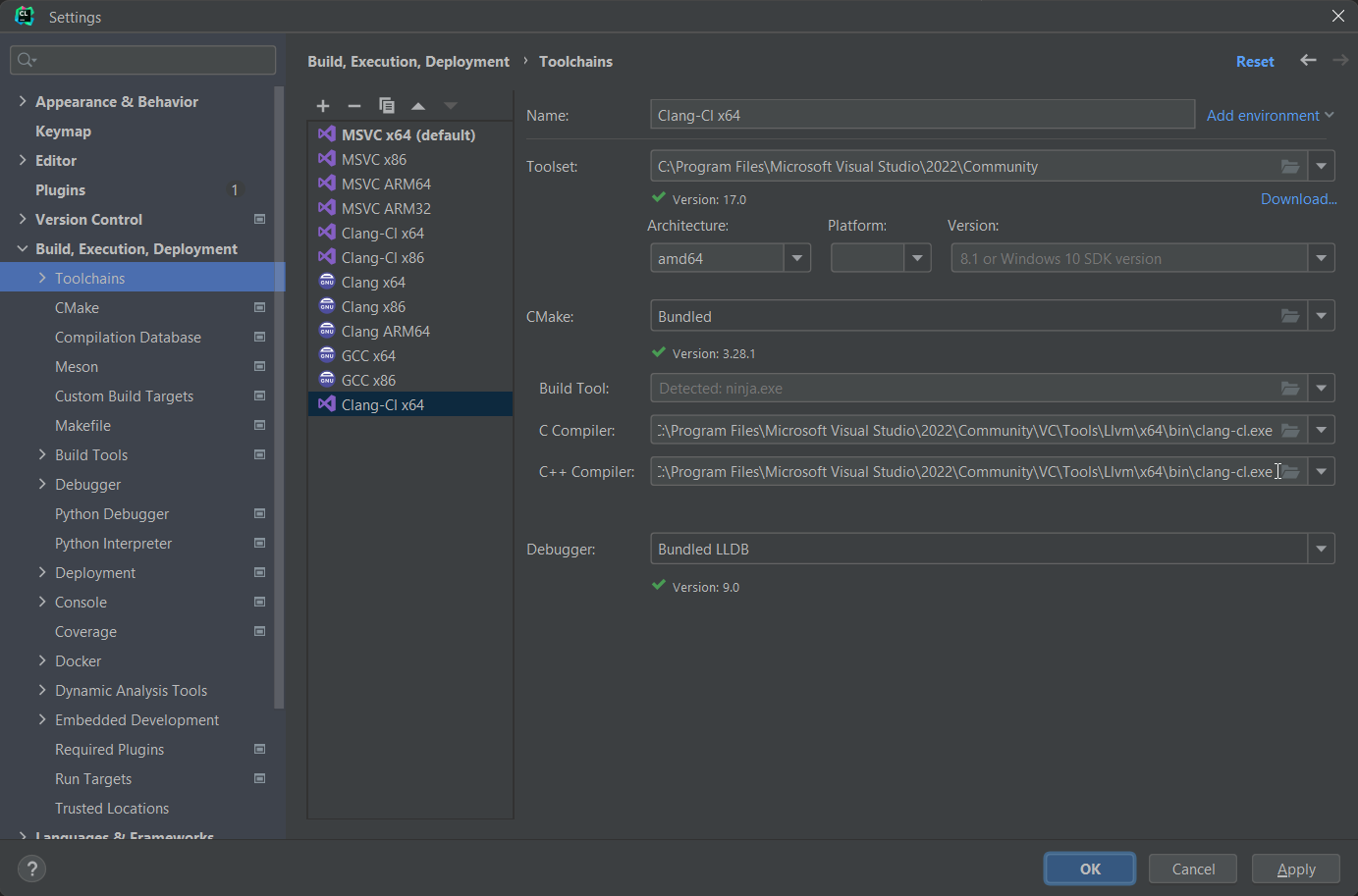
Task: Select MSVC x86 toolchain
Action: (410, 159)
